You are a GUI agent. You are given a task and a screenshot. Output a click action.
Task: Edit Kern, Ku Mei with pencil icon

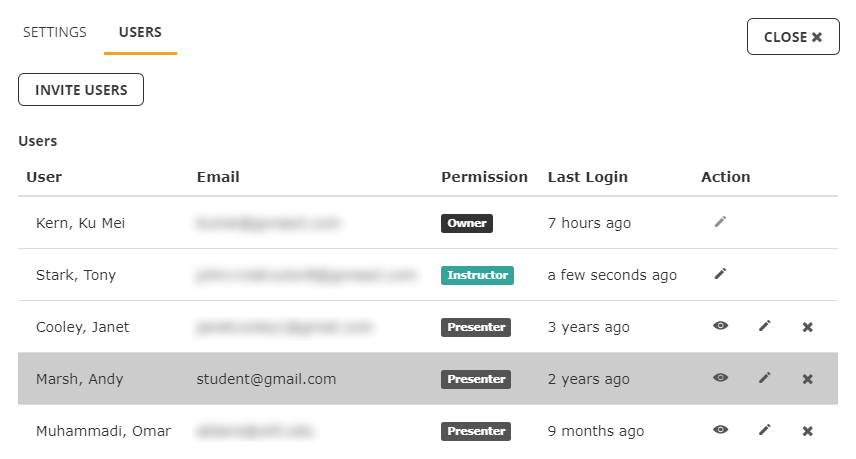pos(721,222)
